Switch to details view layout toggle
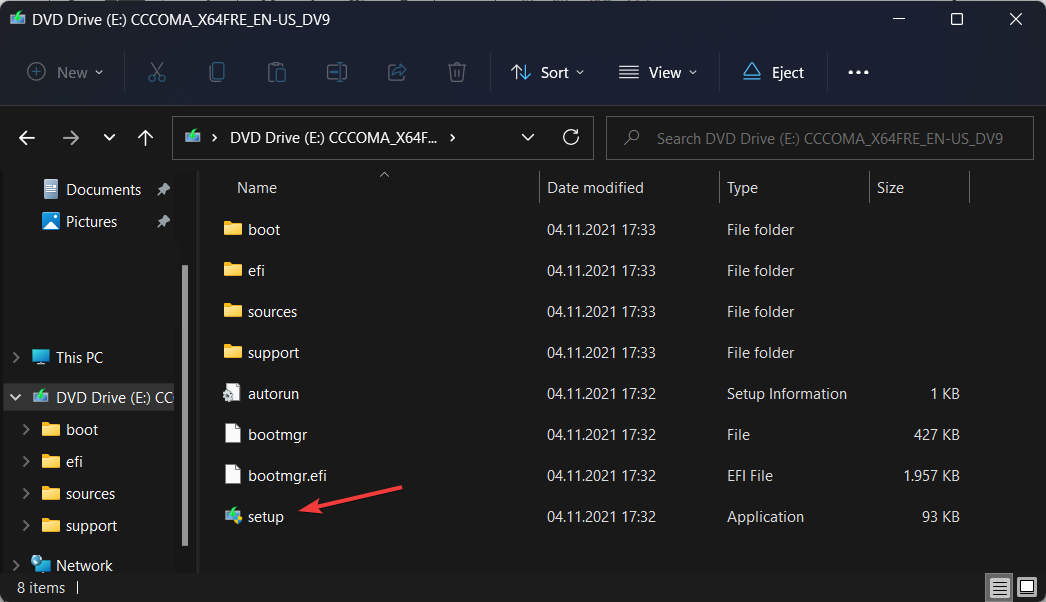The image size is (1046, 602). (998, 587)
